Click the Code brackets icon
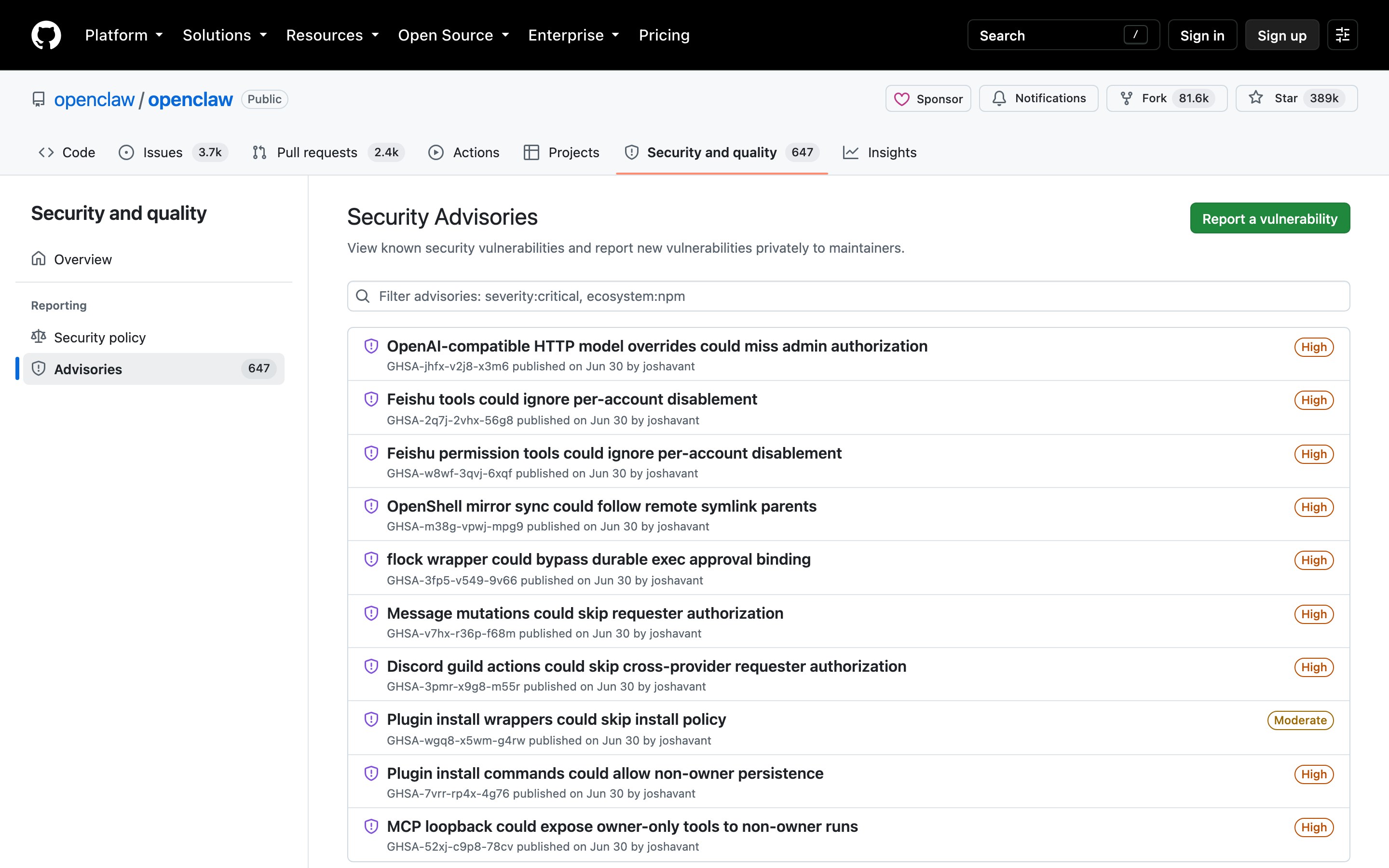Image resolution: width=1389 pixels, height=868 pixels. [46, 152]
